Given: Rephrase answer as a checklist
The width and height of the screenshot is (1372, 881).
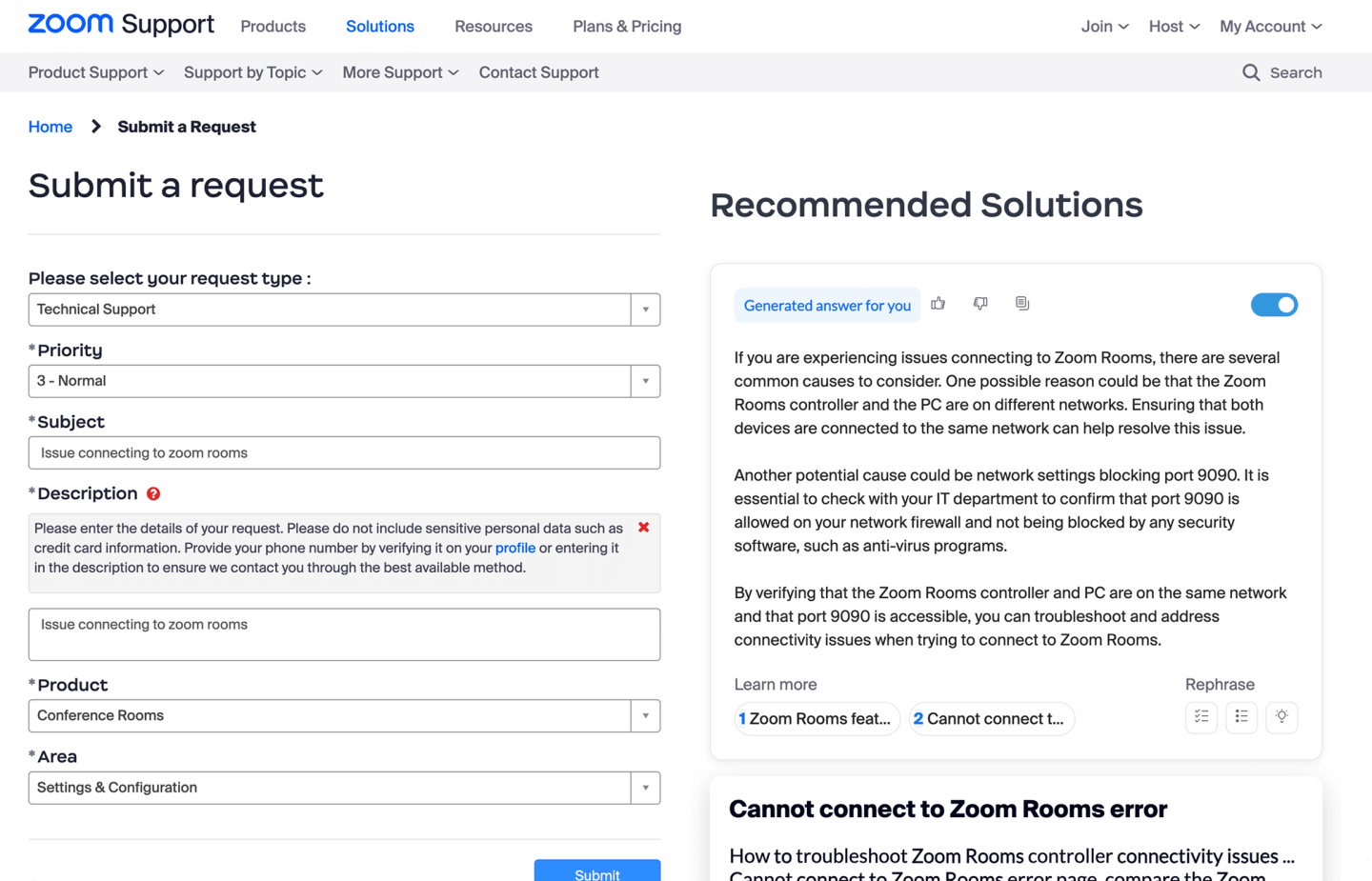Looking at the screenshot, I should point(1201,716).
